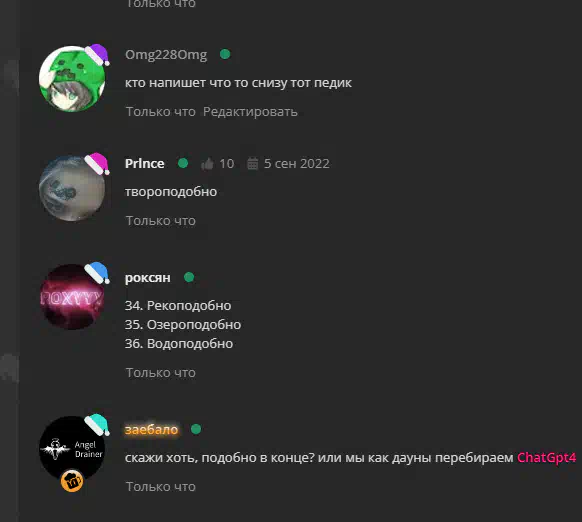Click the green online dot next to Omg228Omg
Screen dimensions: 582x522
tap(225, 54)
